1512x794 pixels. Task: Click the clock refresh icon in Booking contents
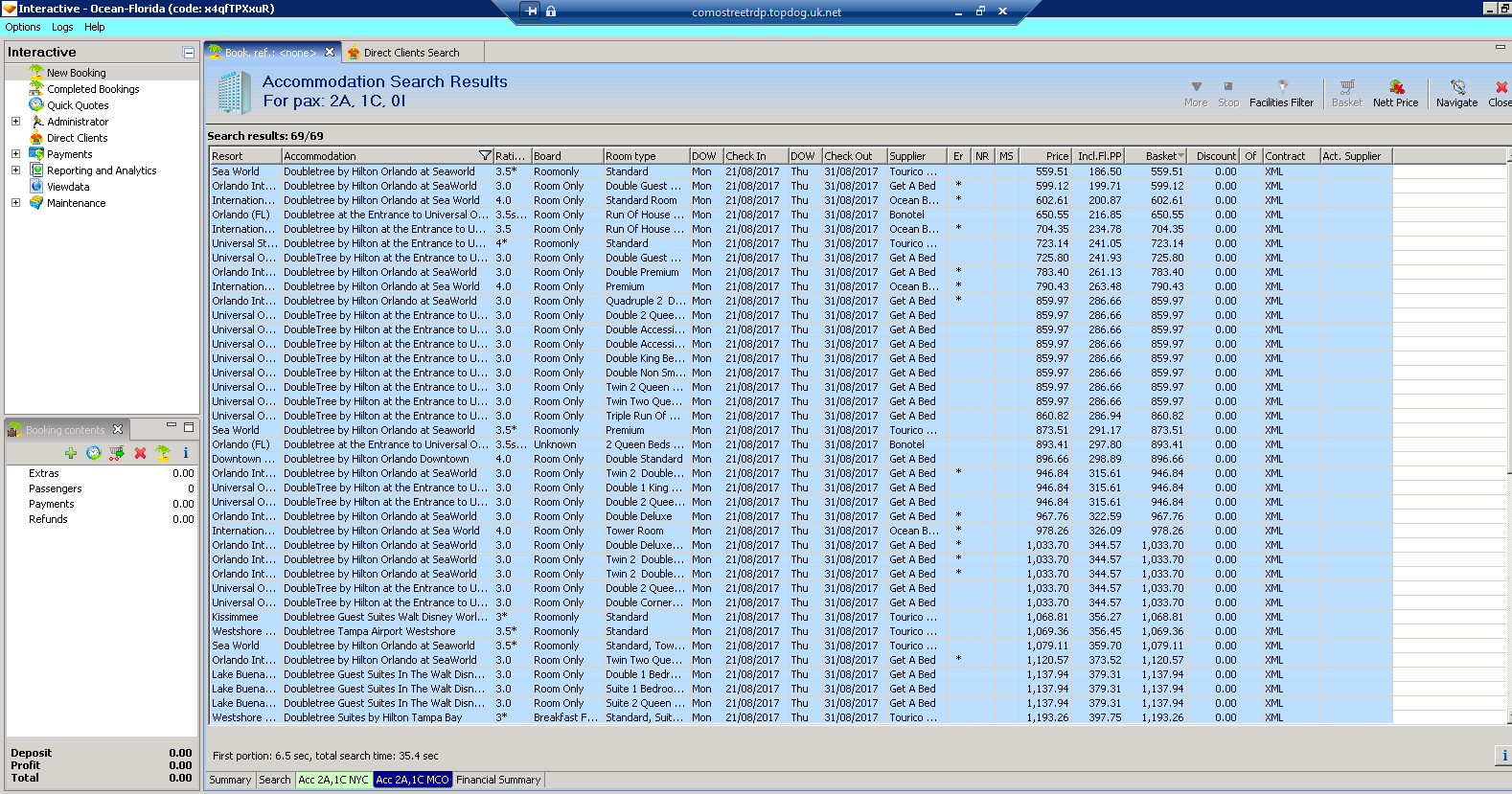[x=94, y=453]
